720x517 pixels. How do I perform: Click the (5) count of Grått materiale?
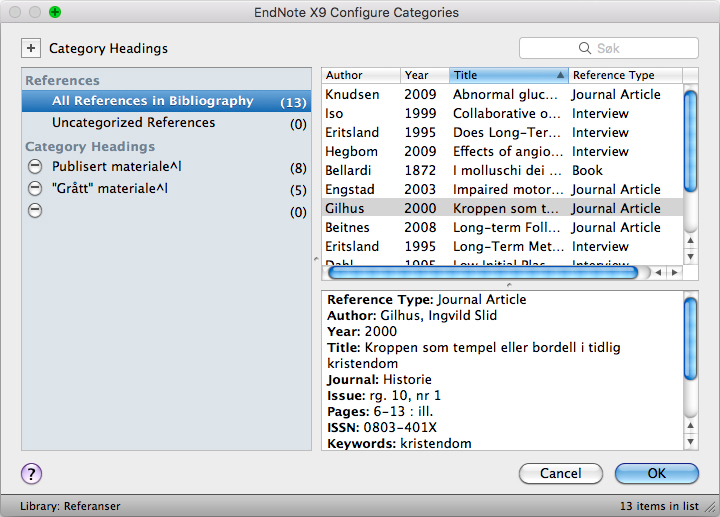[x=298, y=190]
